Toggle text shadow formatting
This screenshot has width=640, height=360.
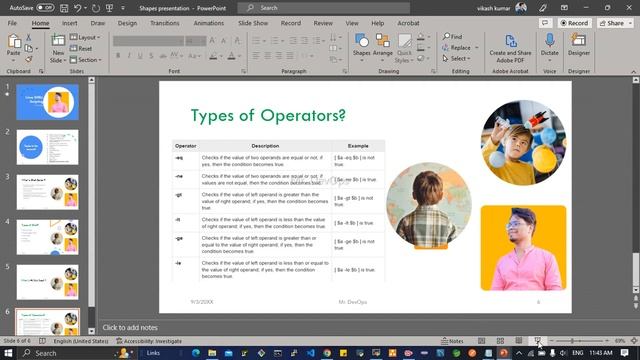point(151,56)
